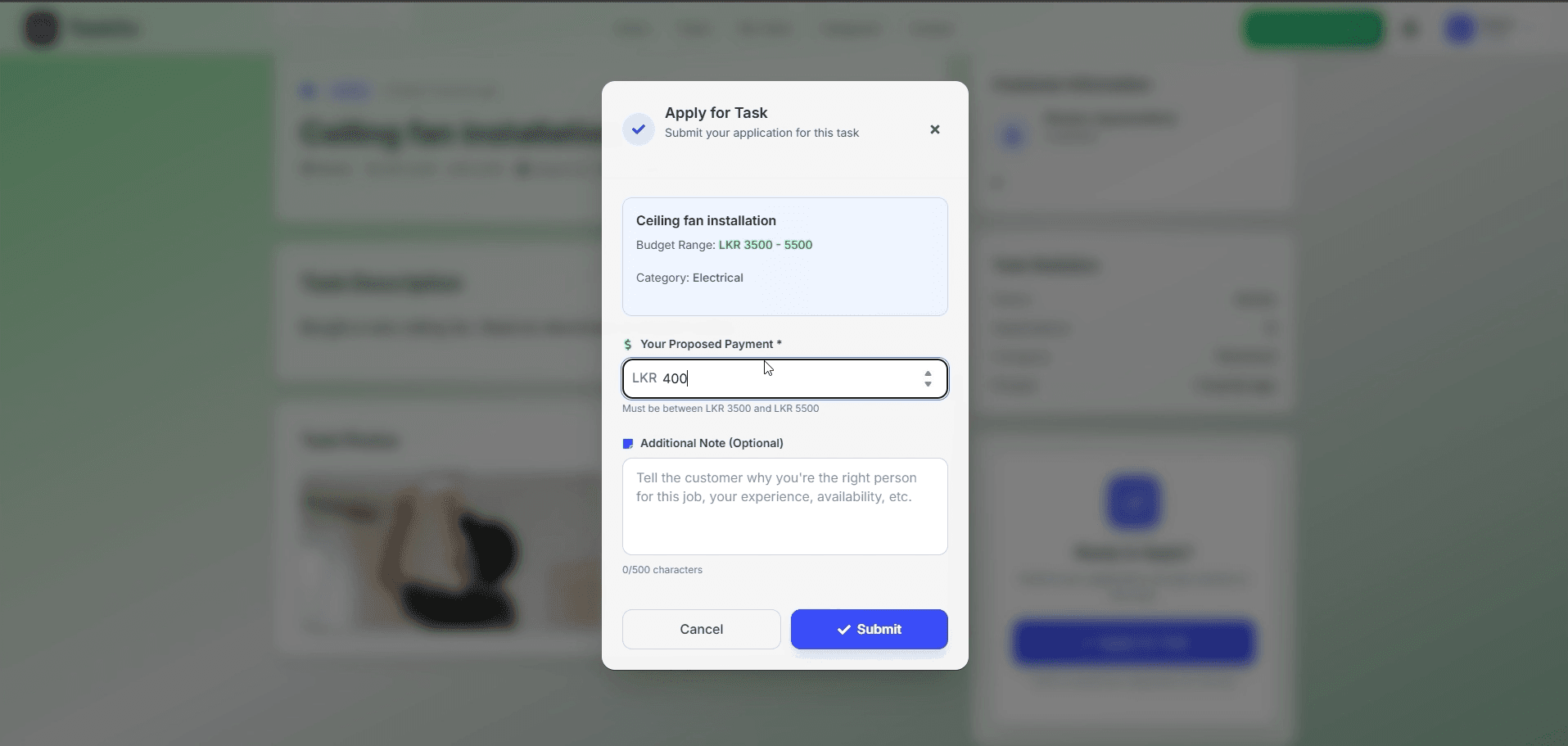The width and height of the screenshot is (1568, 746).
Task: Click inside the Additional Note text area
Action: pos(785,506)
